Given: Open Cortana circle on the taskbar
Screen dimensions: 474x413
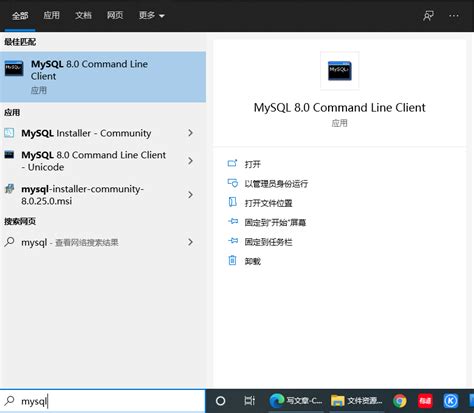Looking at the screenshot, I should [x=220, y=401].
